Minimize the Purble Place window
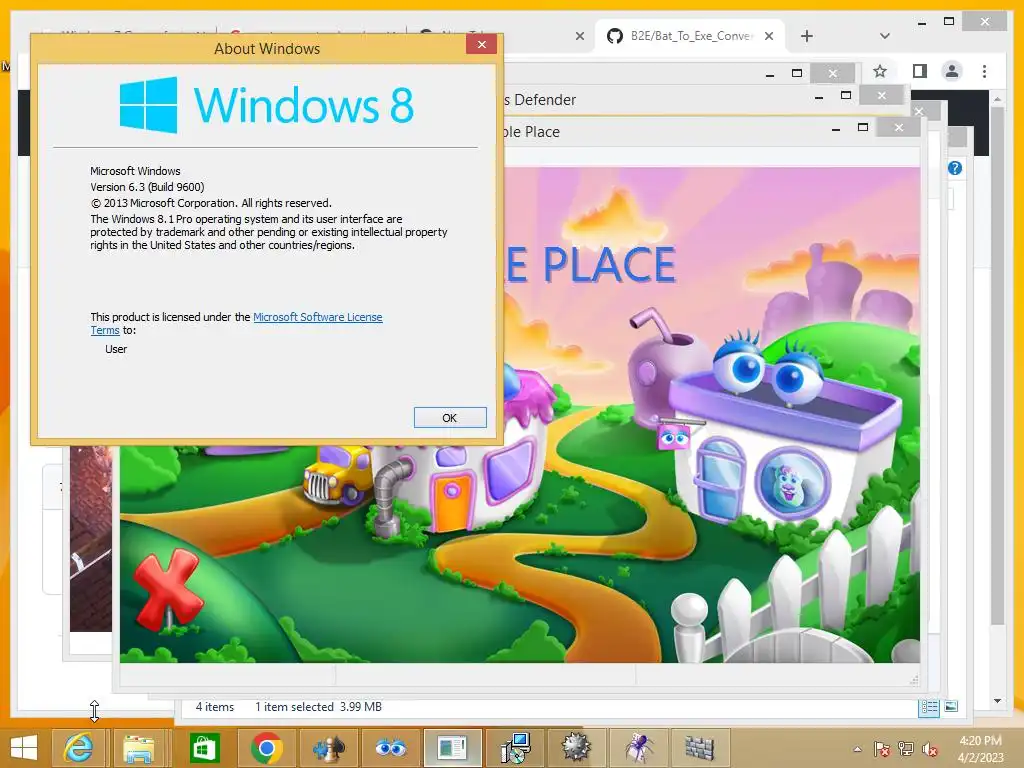The width and height of the screenshot is (1024, 768). click(836, 129)
